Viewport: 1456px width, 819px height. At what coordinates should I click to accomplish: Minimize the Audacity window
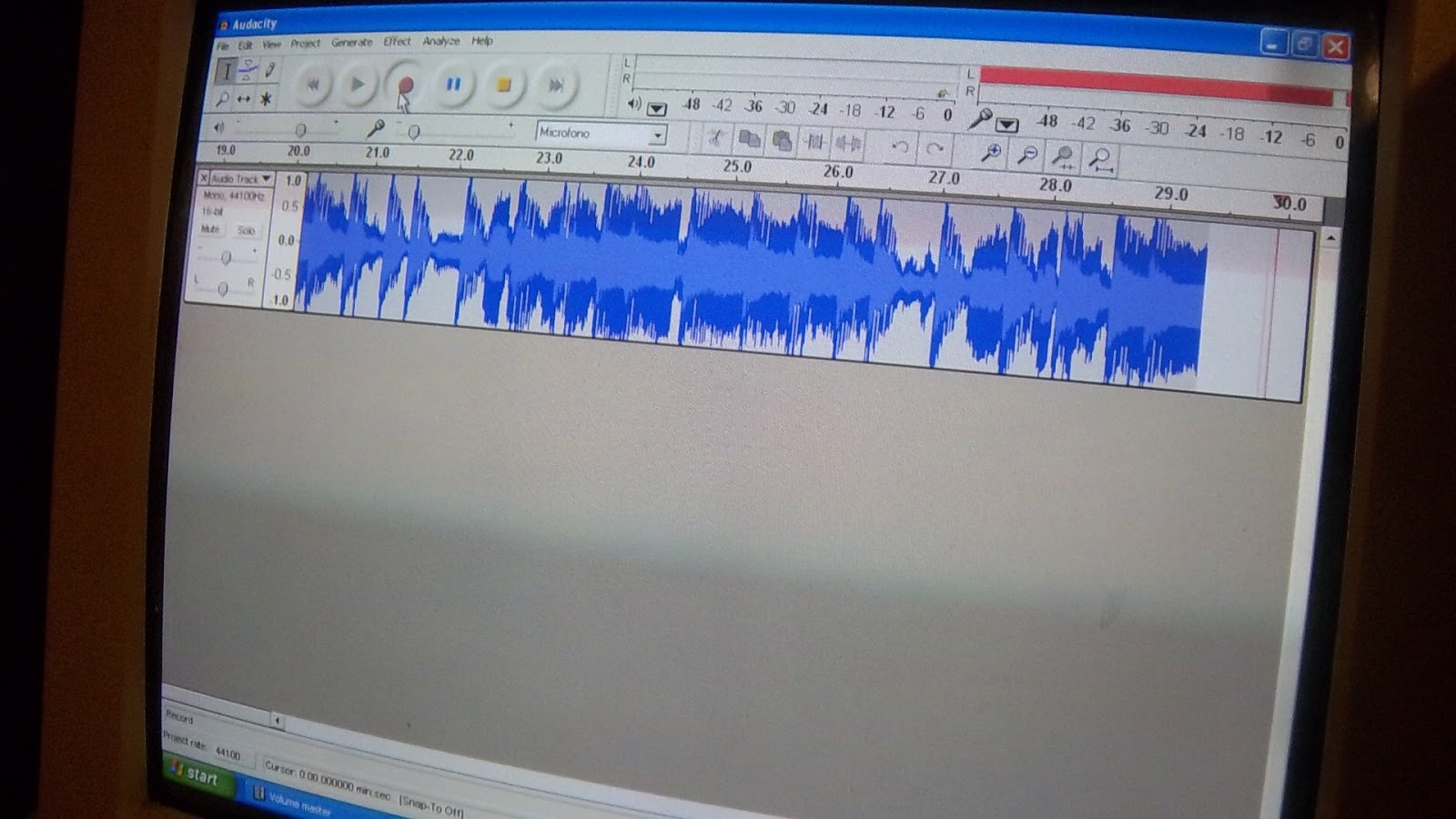pyautogui.click(x=1273, y=43)
